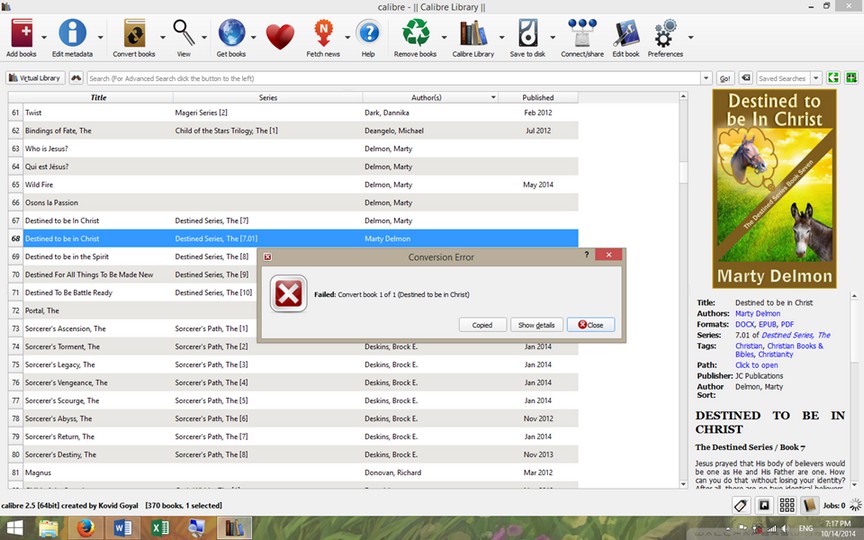
Task: Click the Go! search button
Action: pos(725,78)
